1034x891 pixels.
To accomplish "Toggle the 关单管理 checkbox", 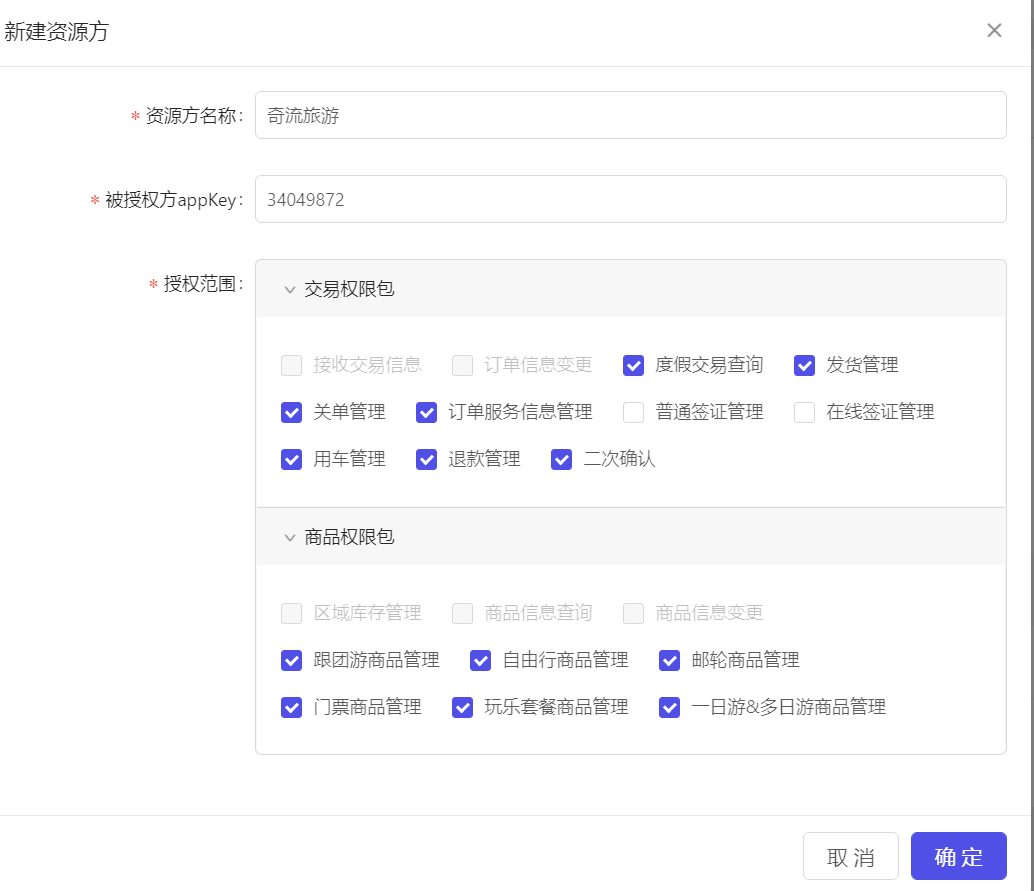I will (292, 412).
